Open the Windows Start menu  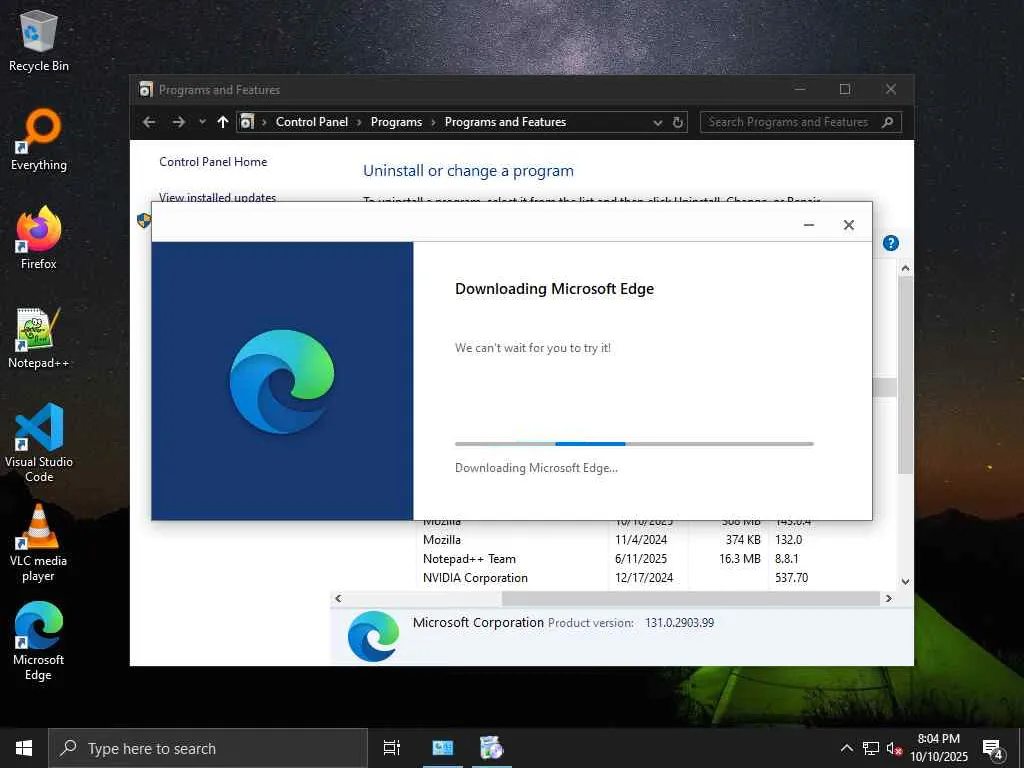[x=24, y=748]
